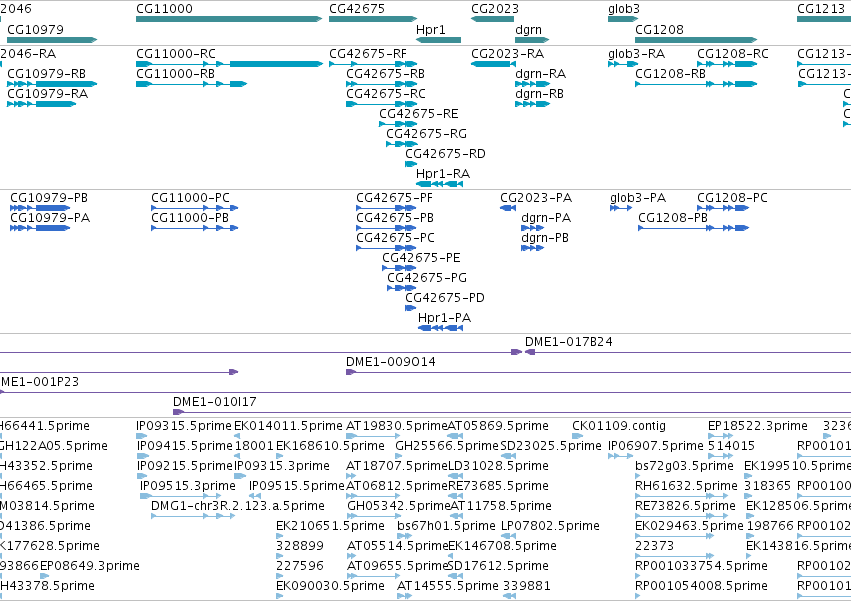Click the DME1-010I17 clone label

[215, 402]
